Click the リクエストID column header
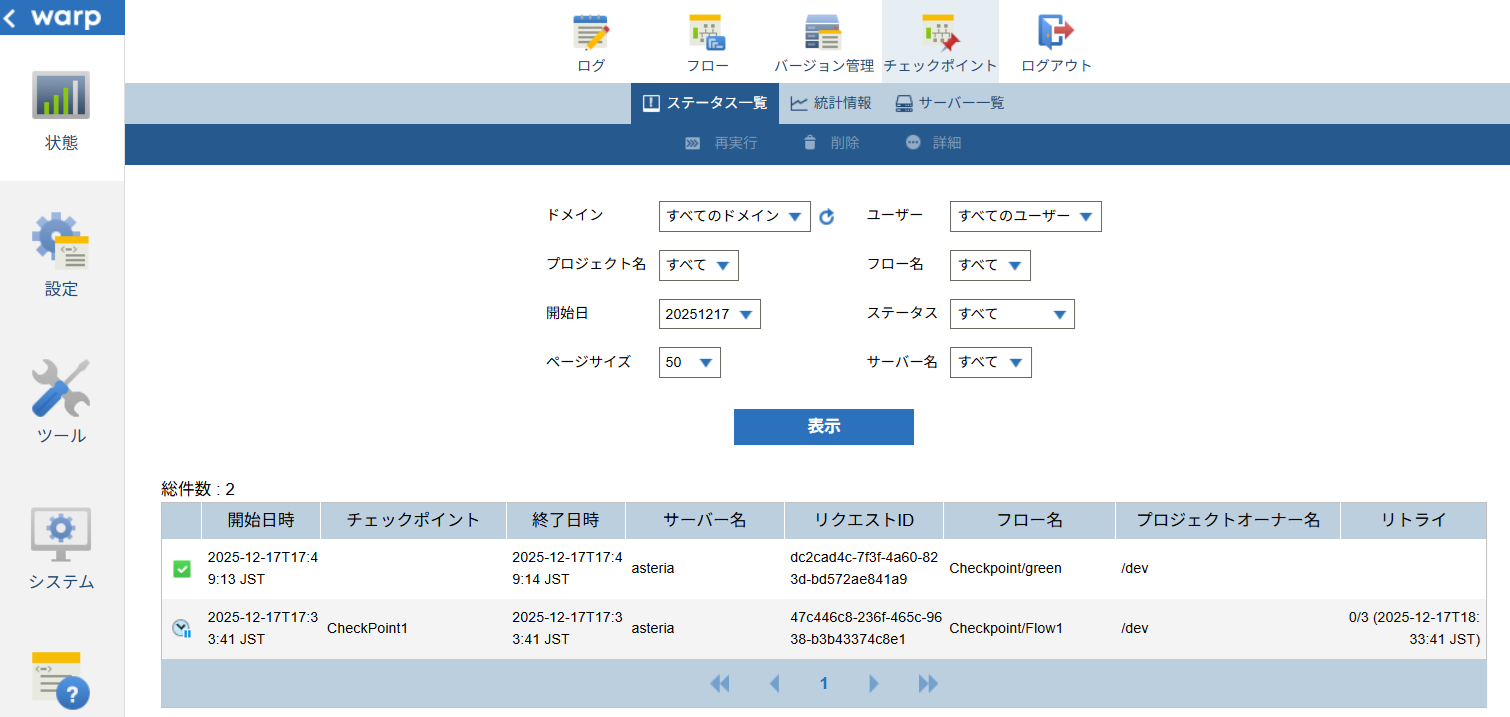 tap(863, 520)
